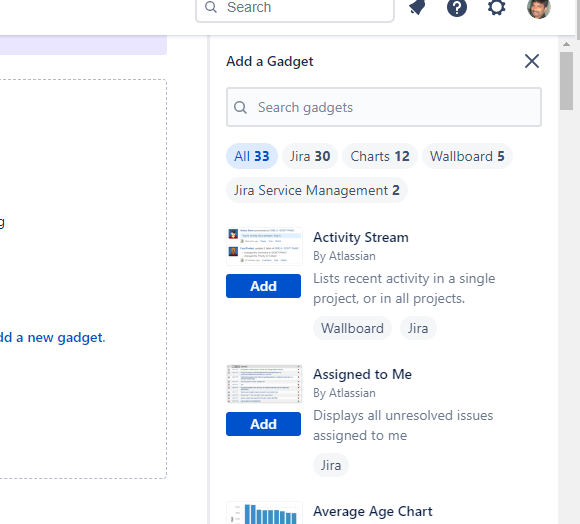
Task: Add the Assigned to Me gadget
Action: tap(263, 424)
